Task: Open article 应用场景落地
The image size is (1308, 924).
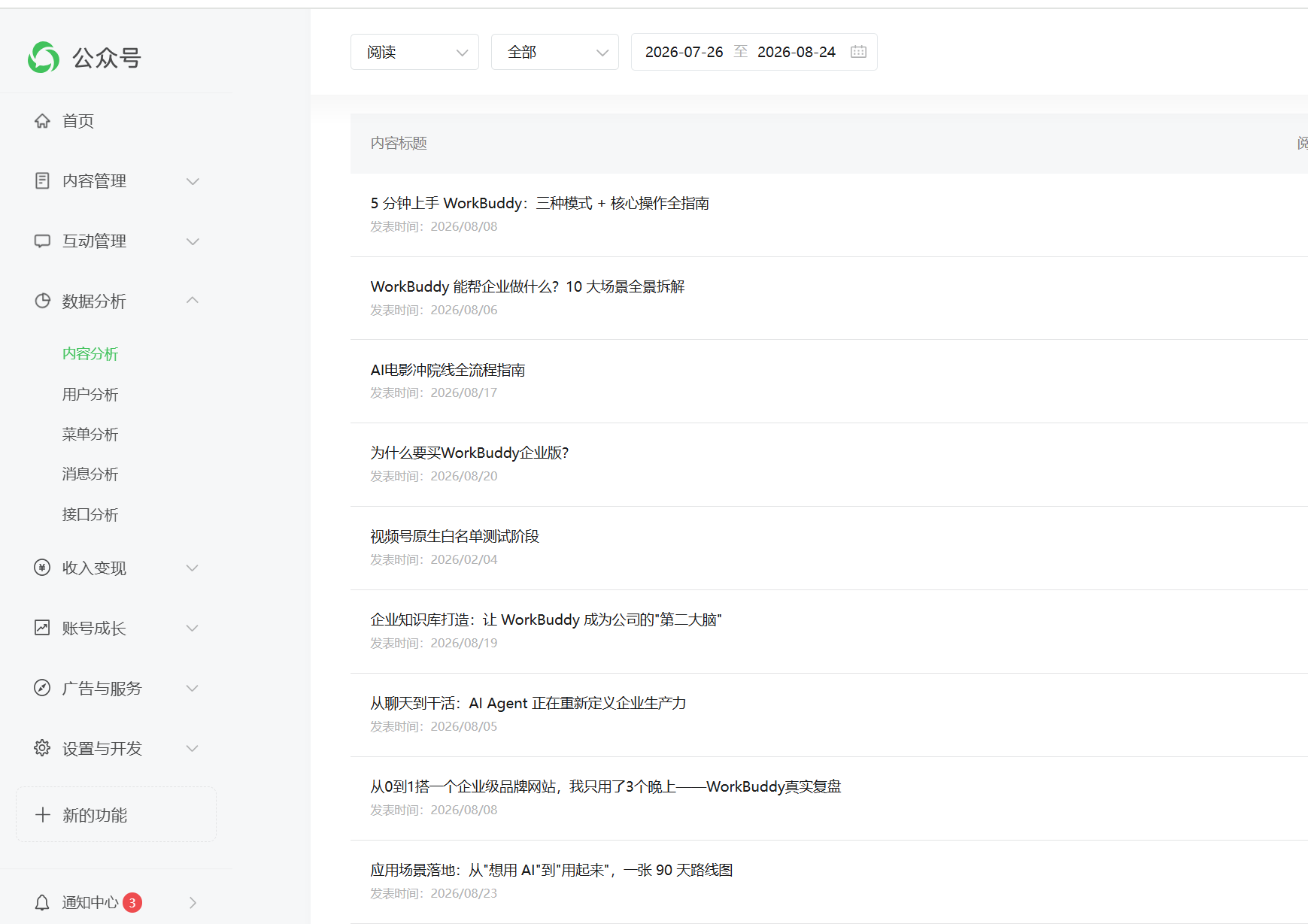Action: tap(551, 870)
